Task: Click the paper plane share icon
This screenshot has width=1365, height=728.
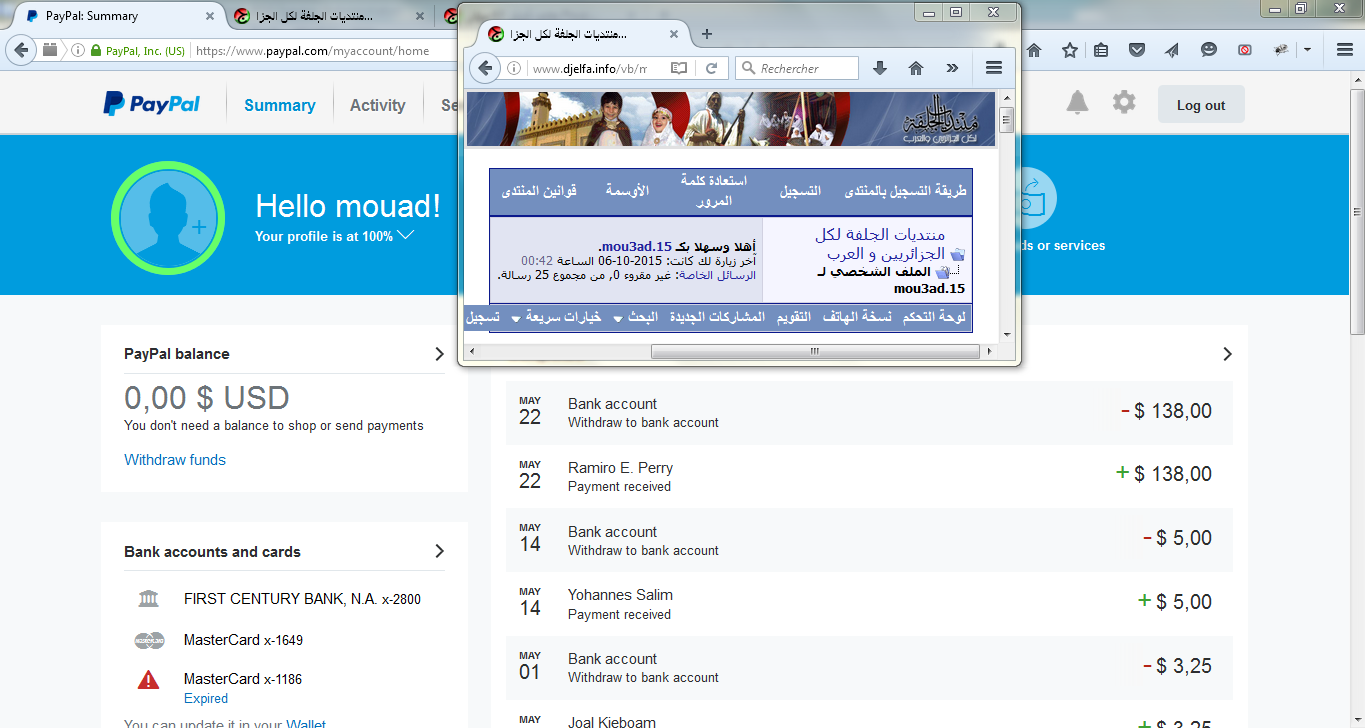Action: 1172,50
